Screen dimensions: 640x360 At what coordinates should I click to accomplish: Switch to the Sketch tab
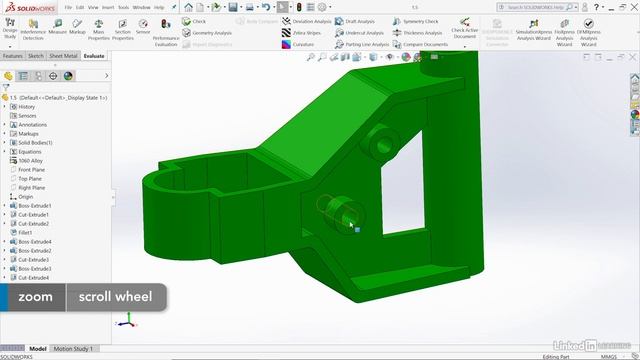click(36, 56)
